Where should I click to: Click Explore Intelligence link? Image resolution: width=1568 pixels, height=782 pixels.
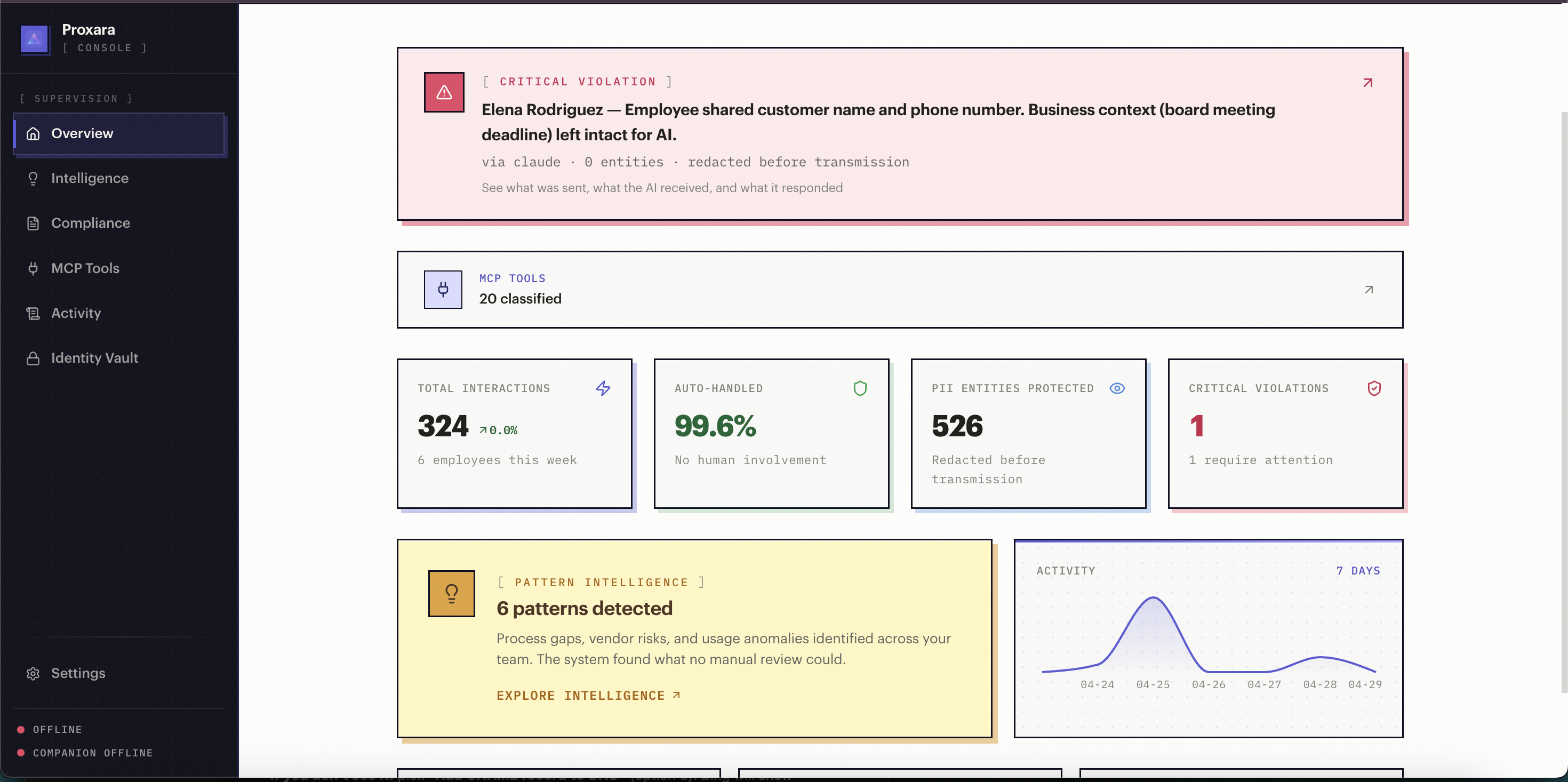tap(588, 696)
